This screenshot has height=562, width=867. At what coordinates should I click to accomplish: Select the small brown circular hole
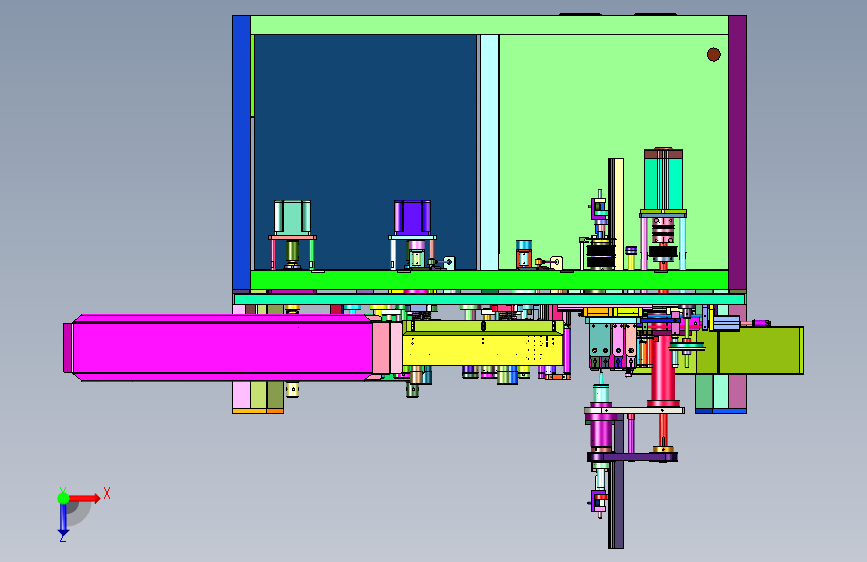(714, 54)
